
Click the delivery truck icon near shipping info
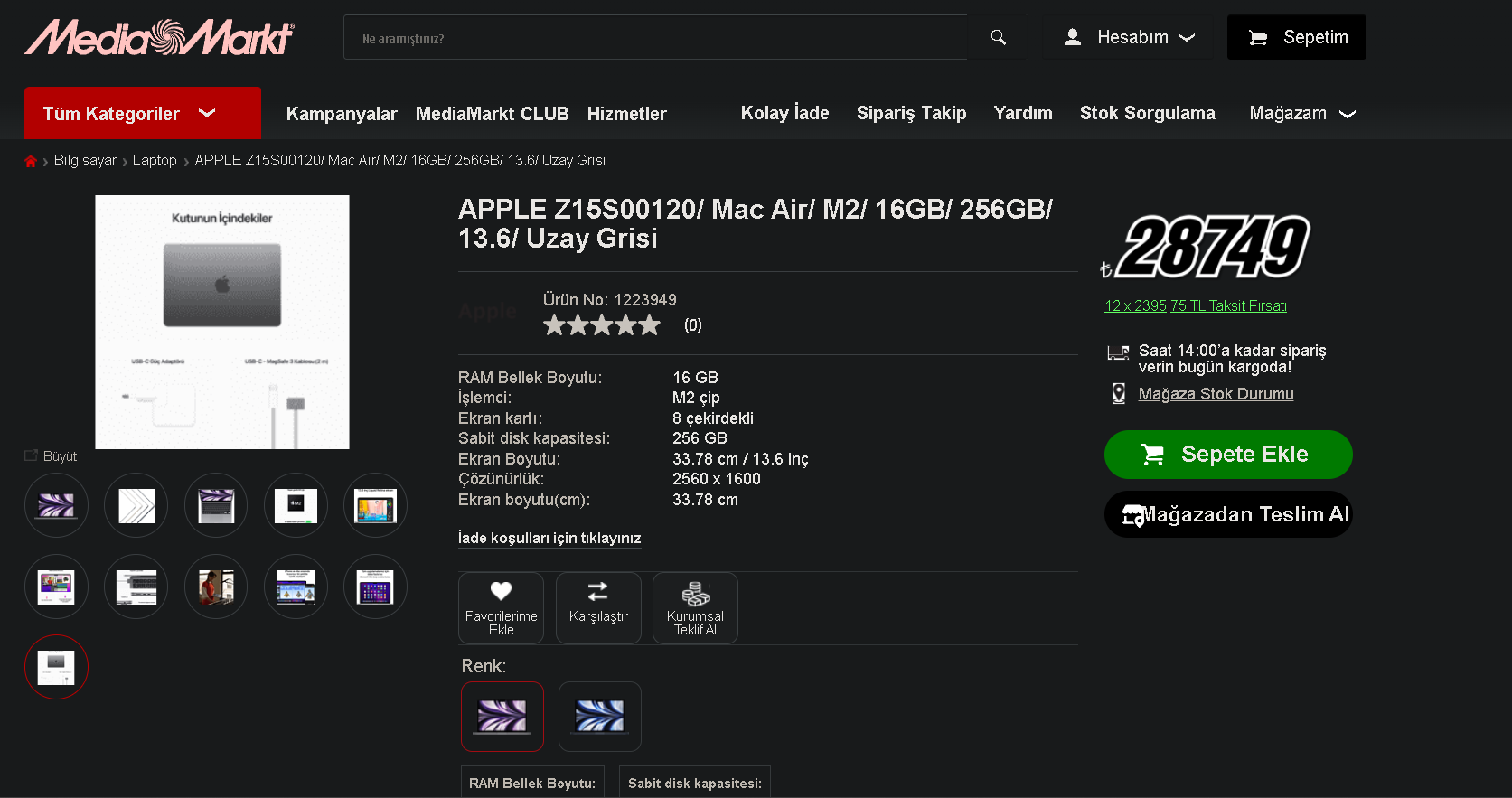pyautogui.click(x=1119, y=352)
